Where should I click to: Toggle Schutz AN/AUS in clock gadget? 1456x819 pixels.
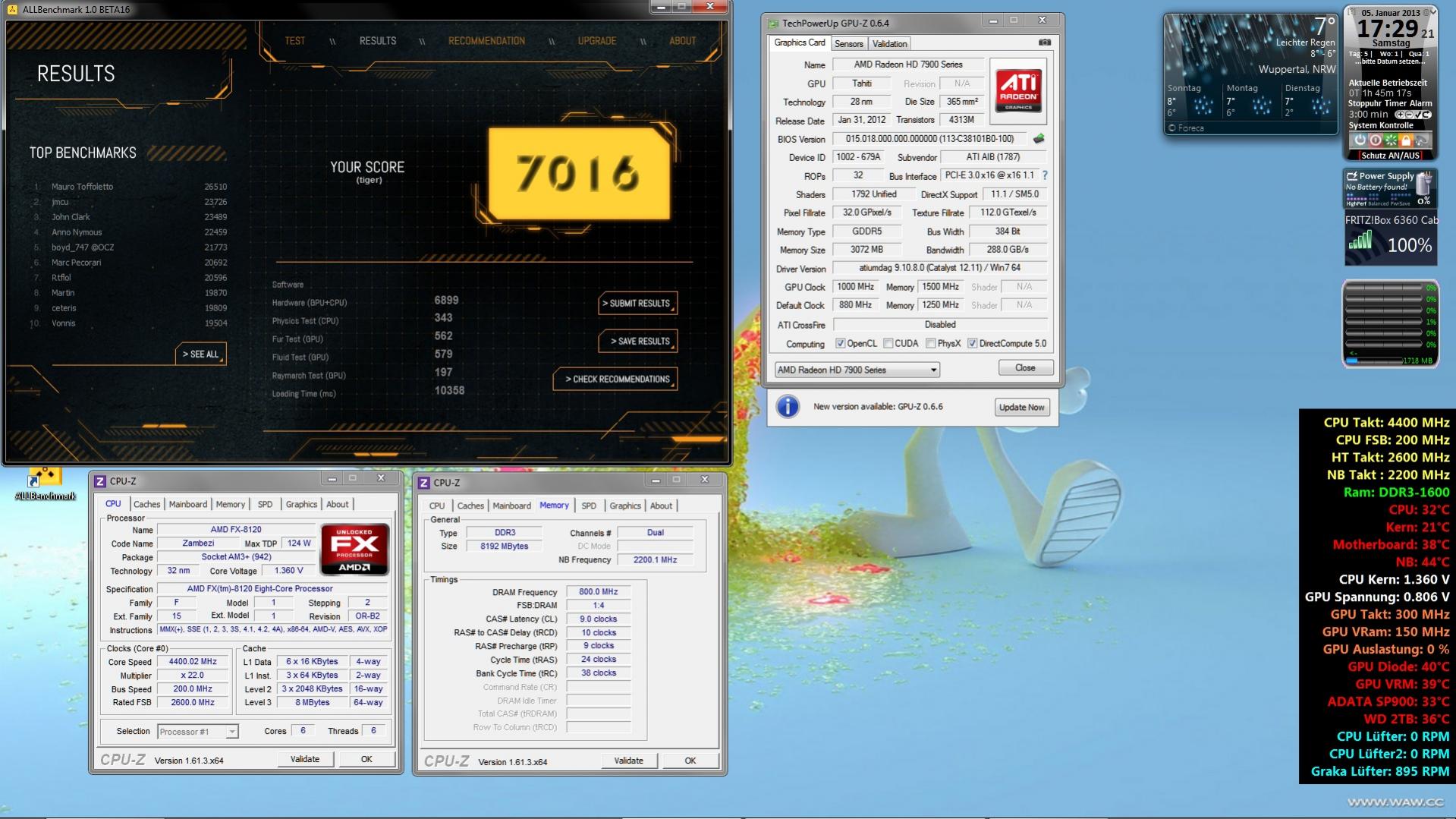coord(1390,155)
